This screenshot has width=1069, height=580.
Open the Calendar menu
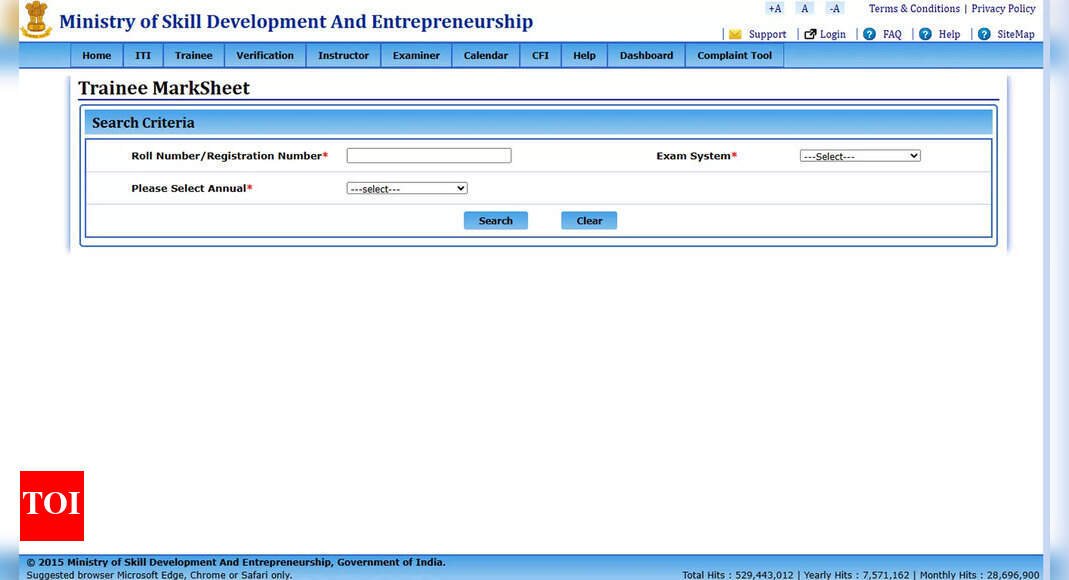pyautogui.click(x=486, y=55)
